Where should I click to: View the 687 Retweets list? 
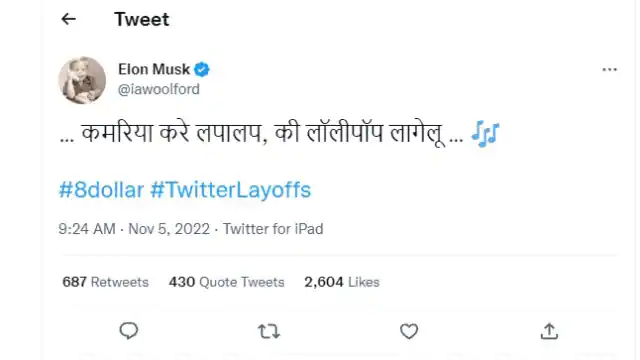coord(105,282)
